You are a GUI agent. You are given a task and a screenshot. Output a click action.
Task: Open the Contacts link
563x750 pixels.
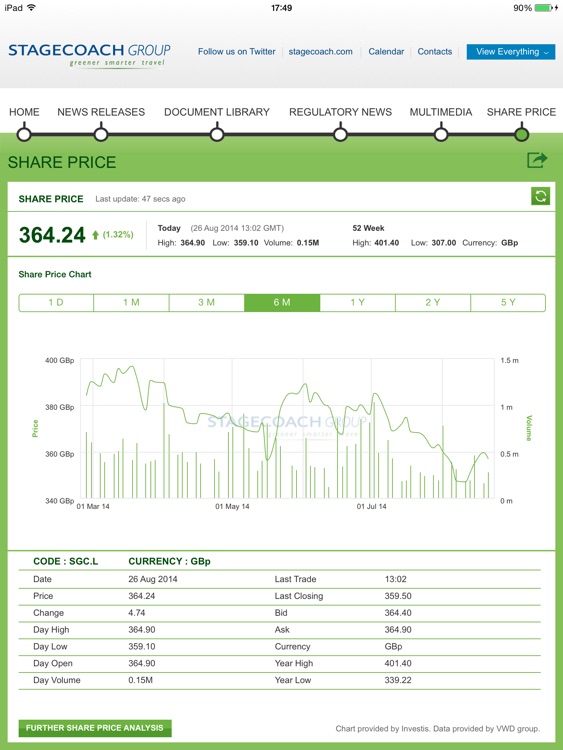pos(435,52)
